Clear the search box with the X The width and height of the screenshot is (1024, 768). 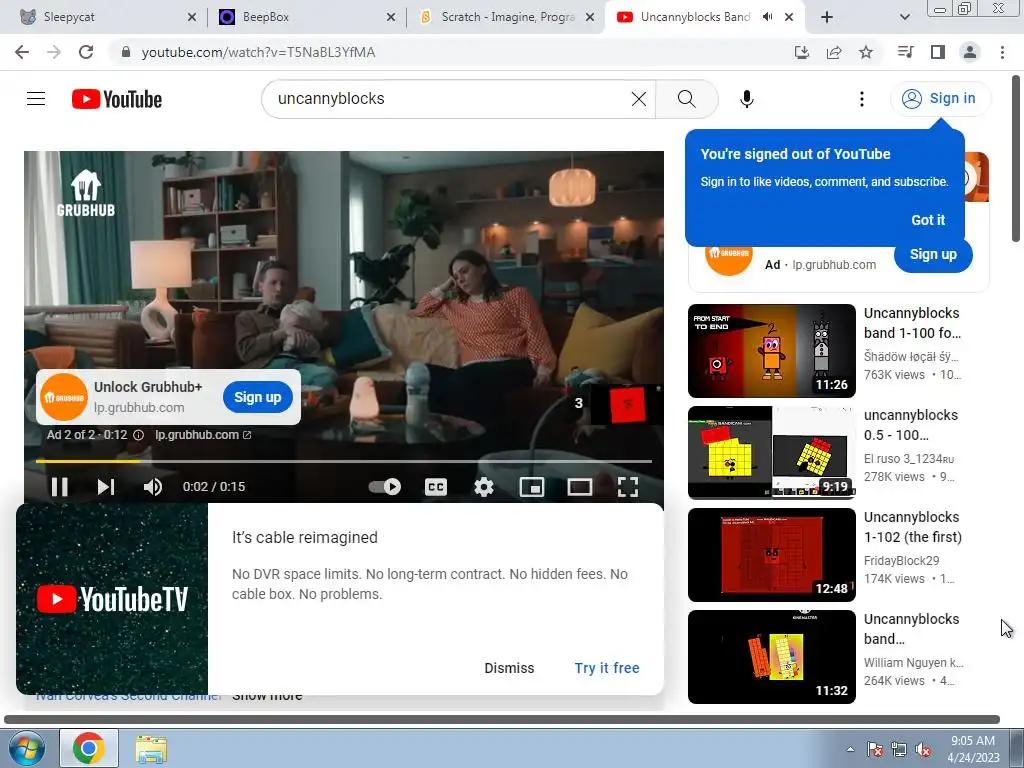point(639,99)
